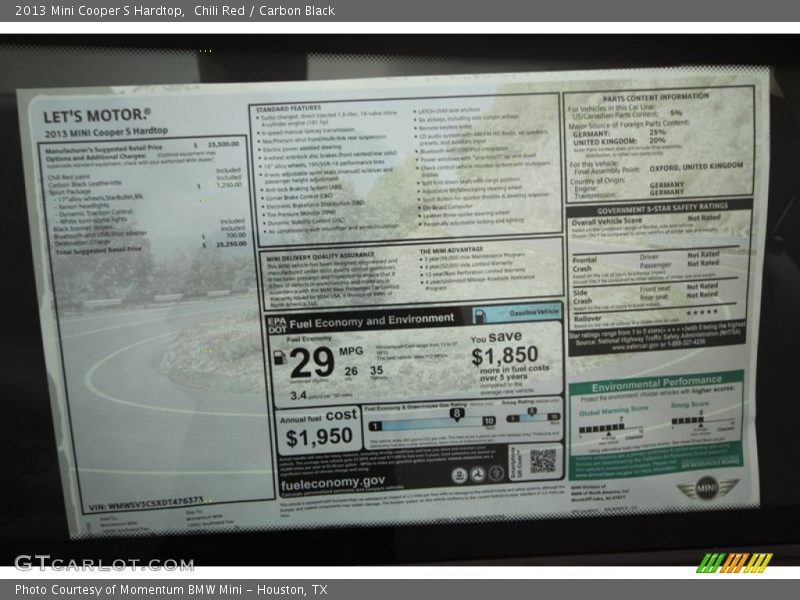Click the "Frontal Crash" rating label

coord(584,264)
